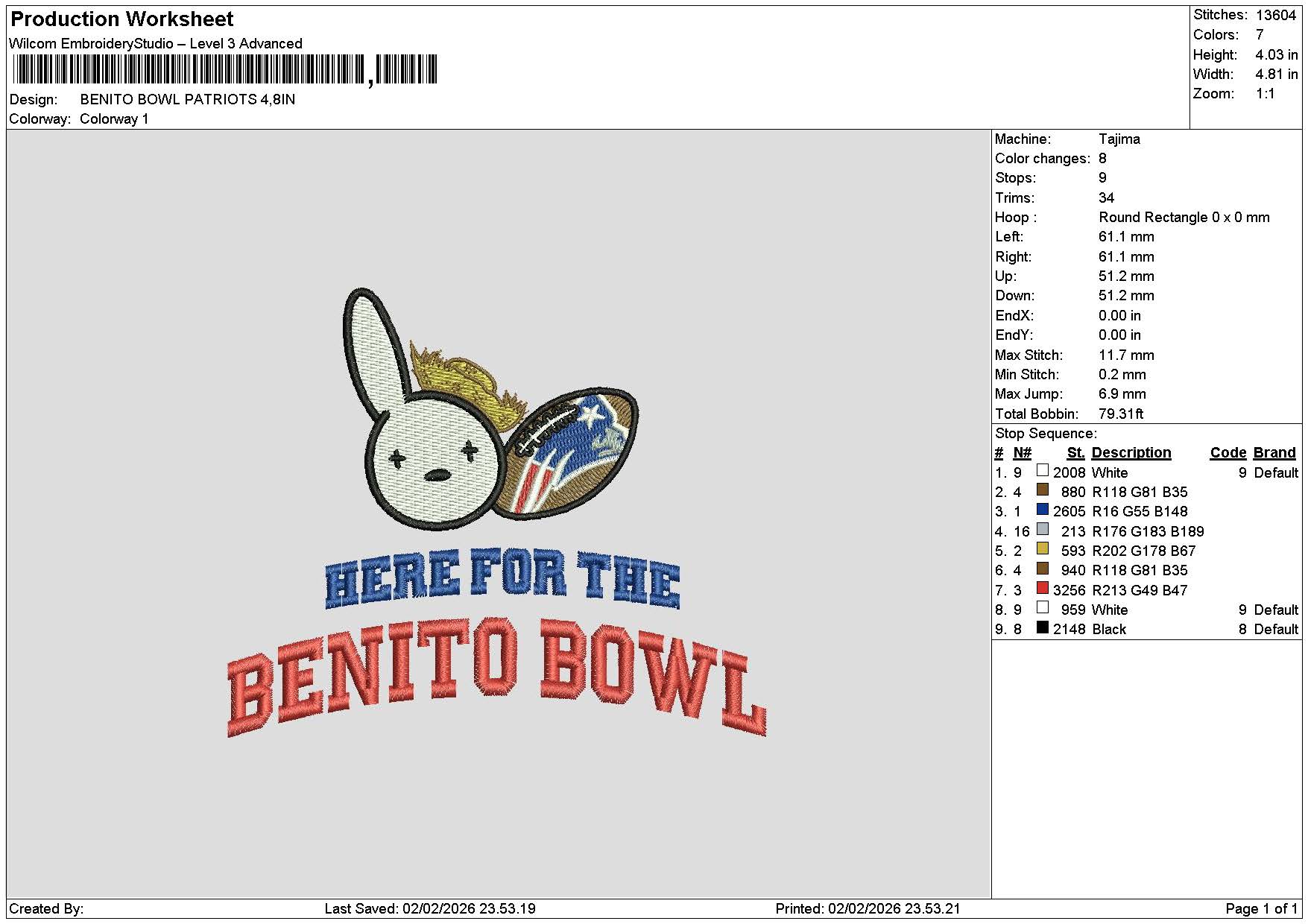Click the 'Colorway 1' value
The width and height of the screenshot is (1308, 924).
click(x=114, y=119)
